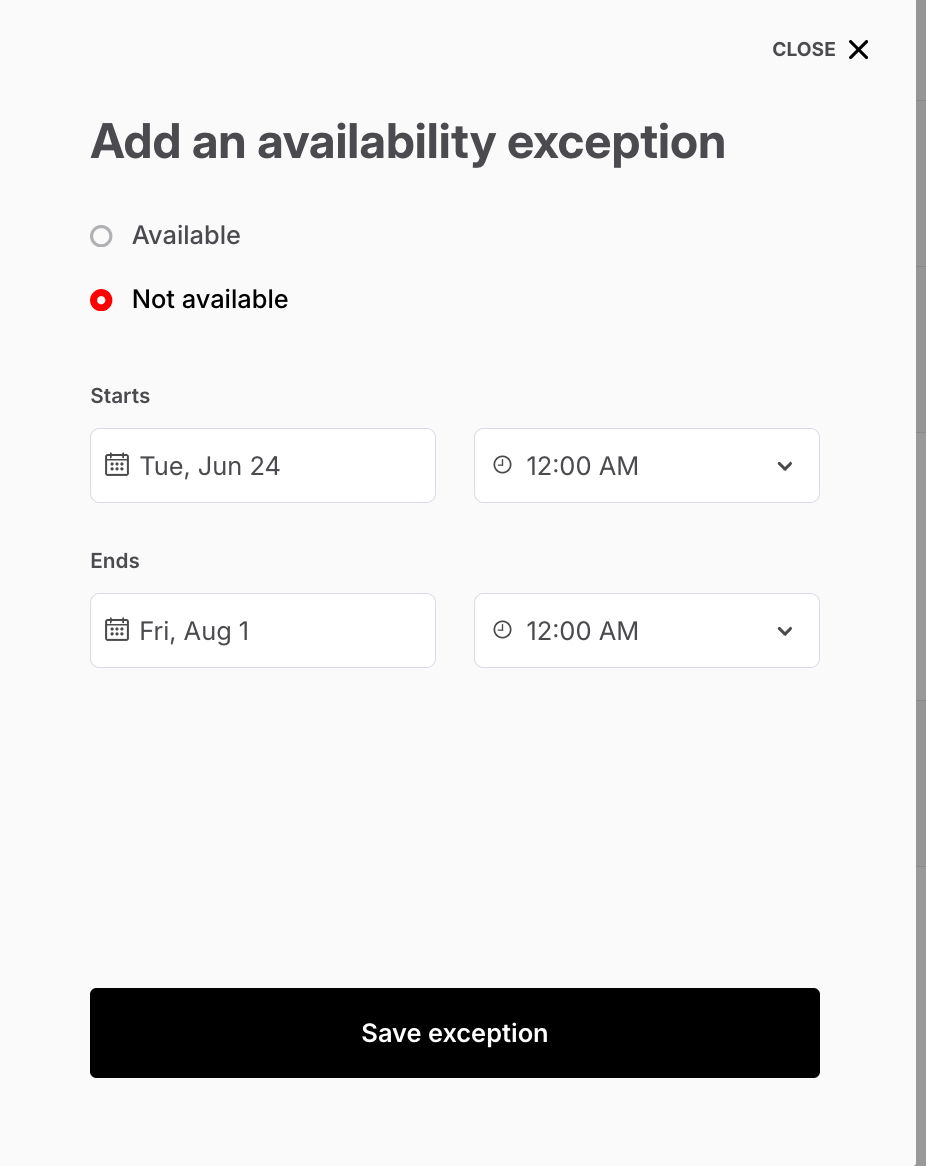Open the Ends 12:00 AM time dropdown
The width and height of the screenshot is (926, 1166).
[x=646, y=631]
